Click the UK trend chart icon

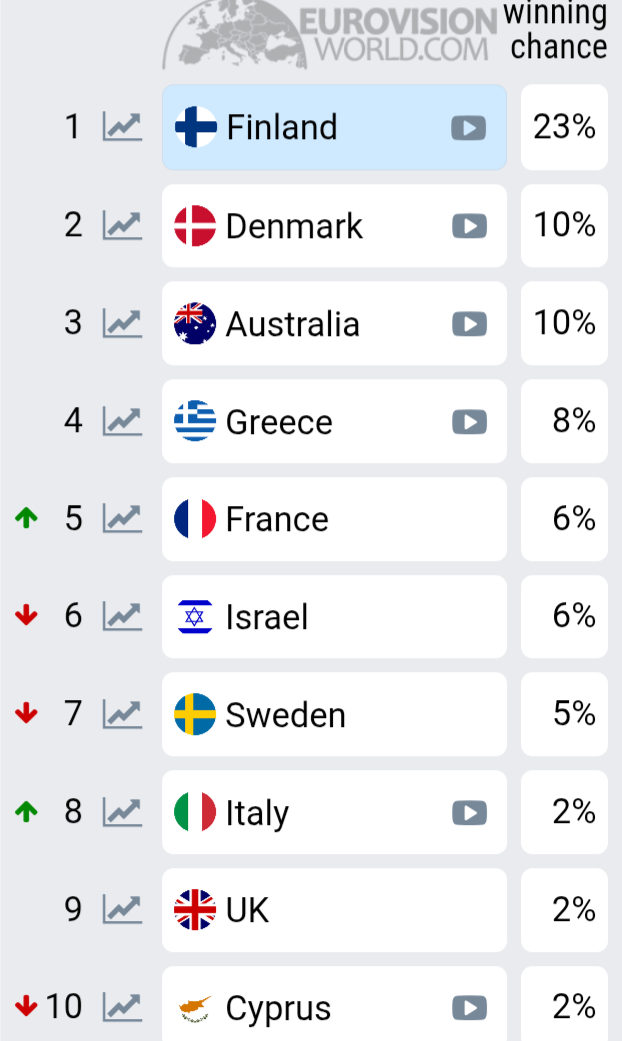(x=122, y=909)
